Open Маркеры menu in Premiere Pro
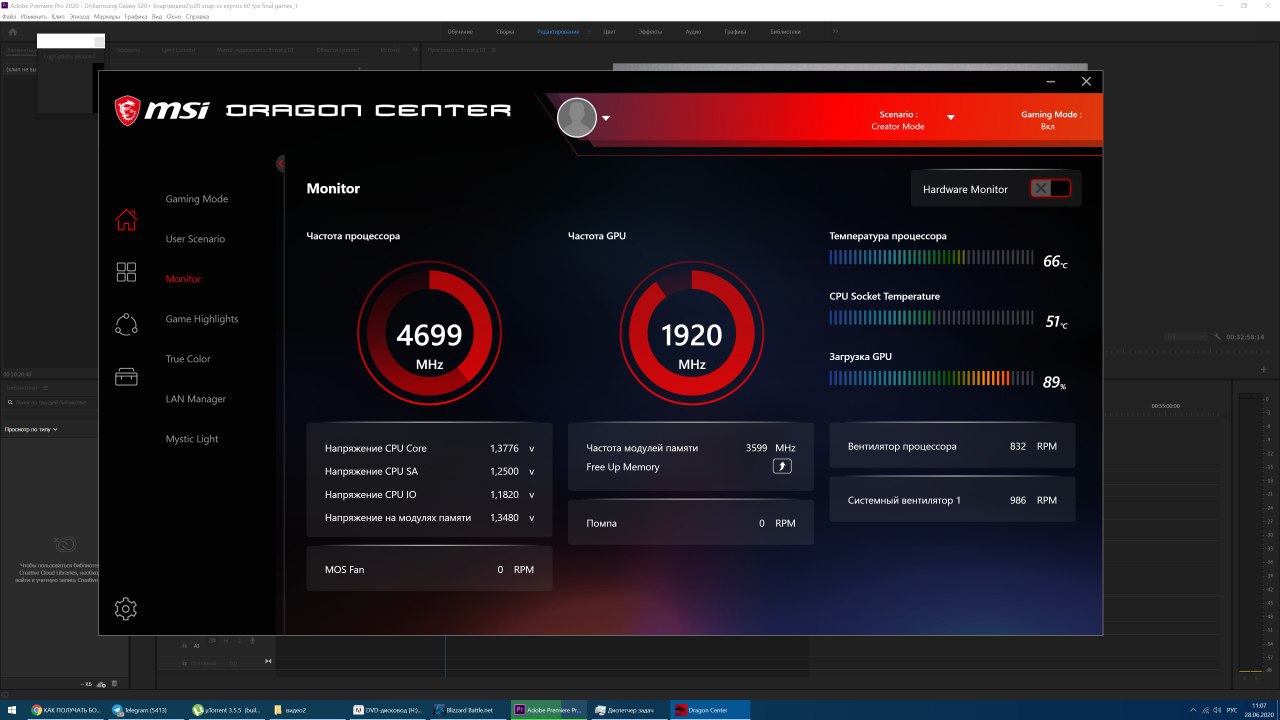Viewport: 1280px width, 720px height. coord(107,17)
